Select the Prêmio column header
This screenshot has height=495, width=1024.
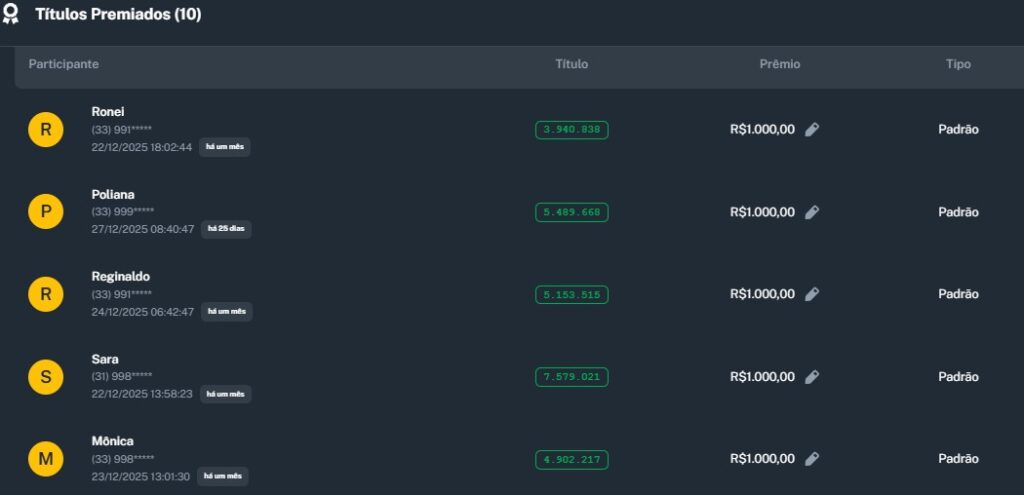click(x=780, y=64)
